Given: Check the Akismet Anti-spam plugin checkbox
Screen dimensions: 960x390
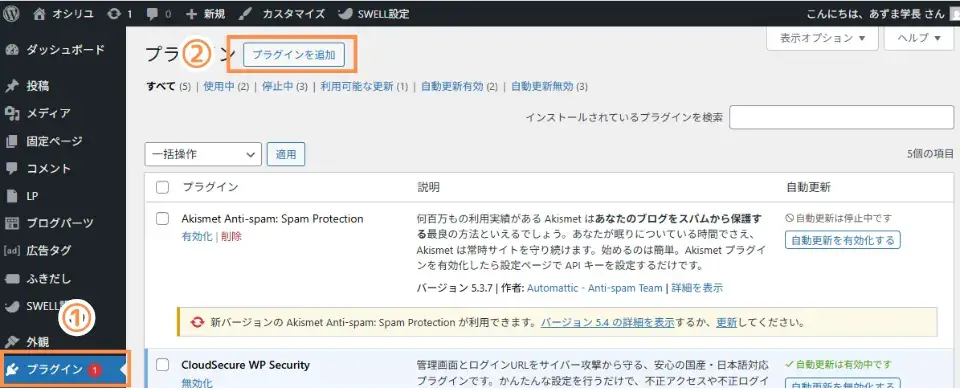Looking at the screenshot, I should (162, 219).
